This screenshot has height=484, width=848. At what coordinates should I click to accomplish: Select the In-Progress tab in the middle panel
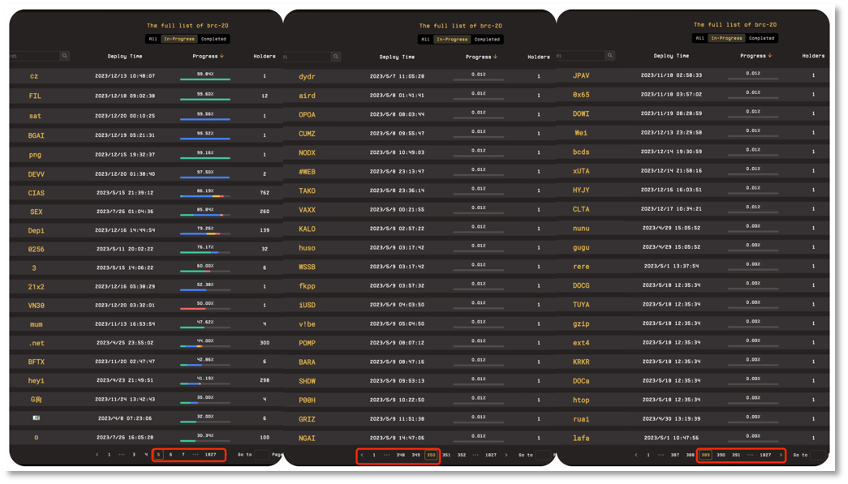(453, 39)
